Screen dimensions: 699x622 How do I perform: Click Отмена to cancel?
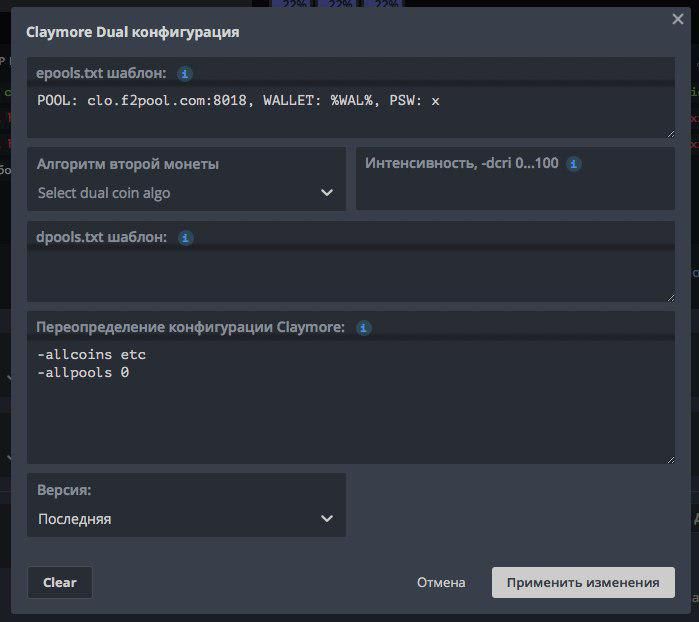pos(441,582)
